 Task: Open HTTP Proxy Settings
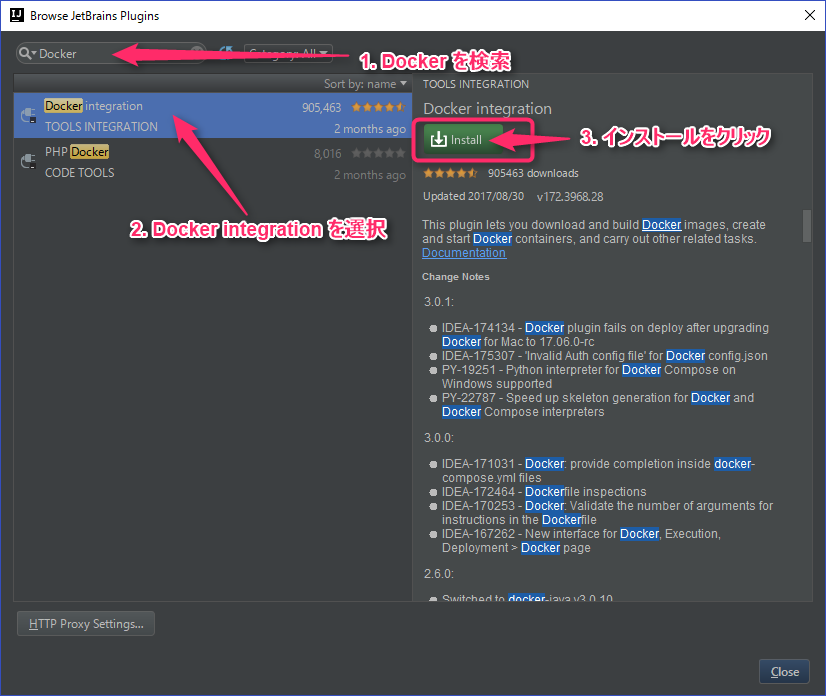tap(86, 624)
